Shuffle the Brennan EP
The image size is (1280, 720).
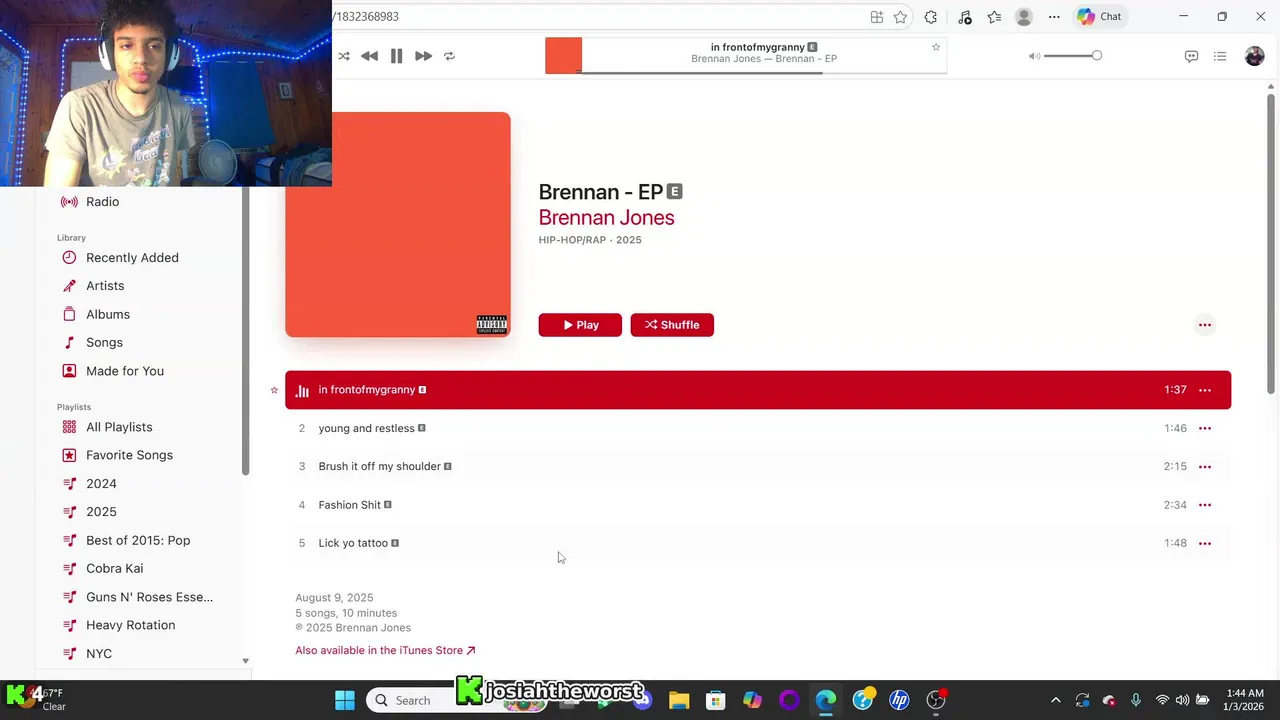pos(672,325)
